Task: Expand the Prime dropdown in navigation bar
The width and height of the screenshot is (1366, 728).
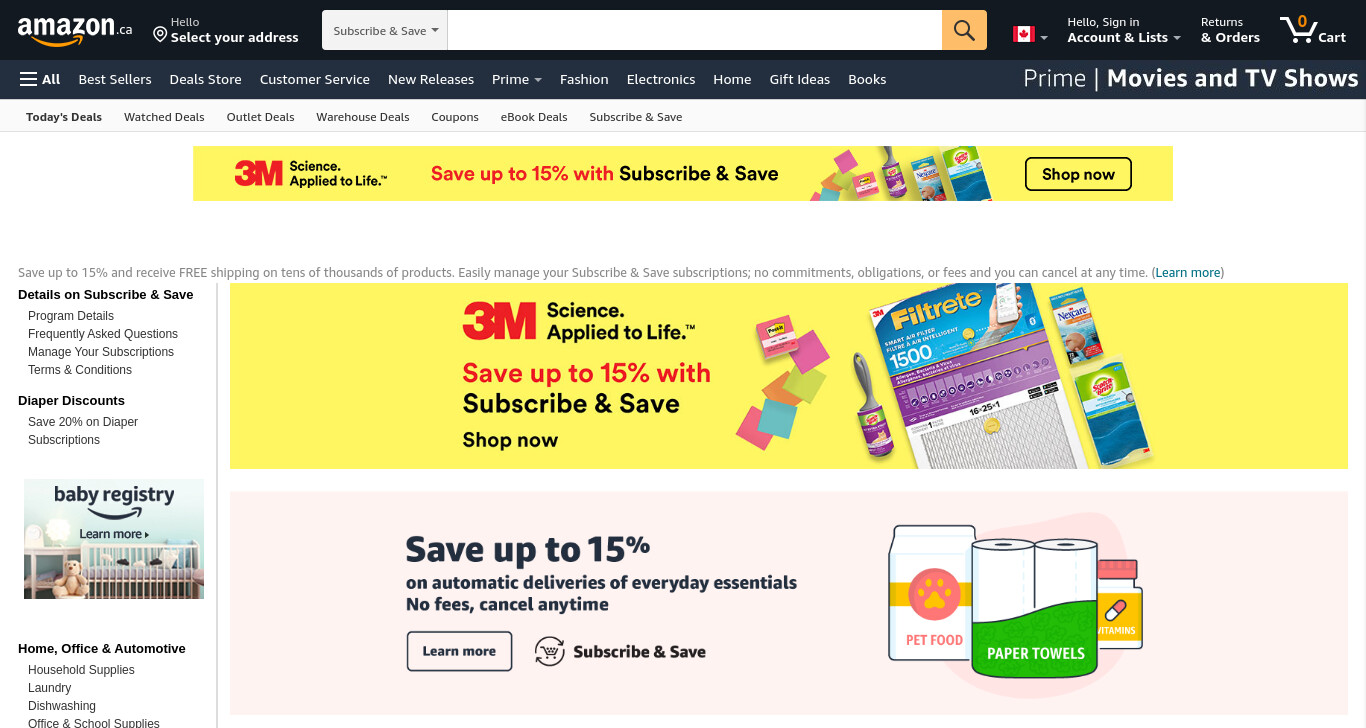Action: 517,79
